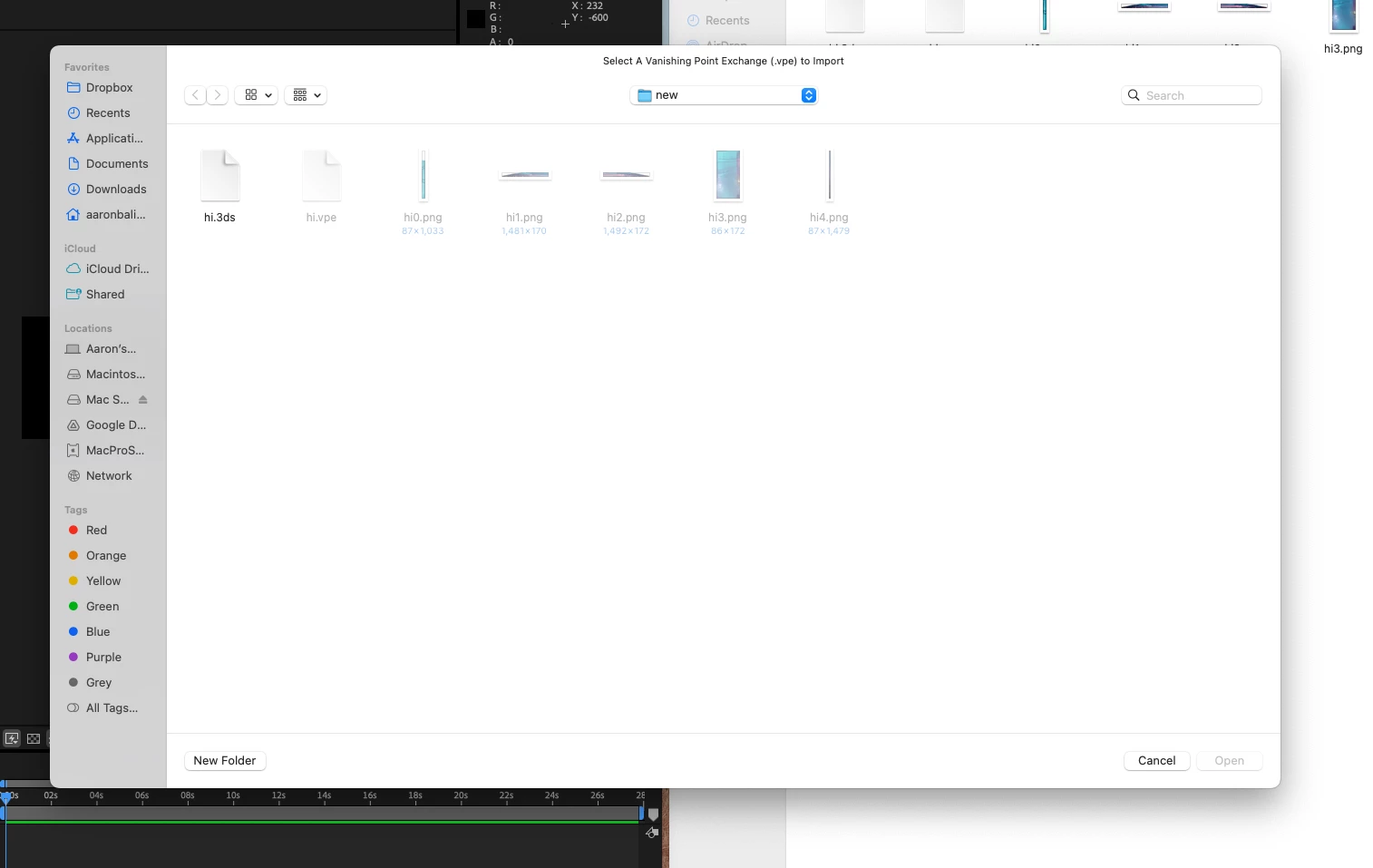Open the Mac S... volume
Screen dimensions: 1373x868
click(98, 400)
